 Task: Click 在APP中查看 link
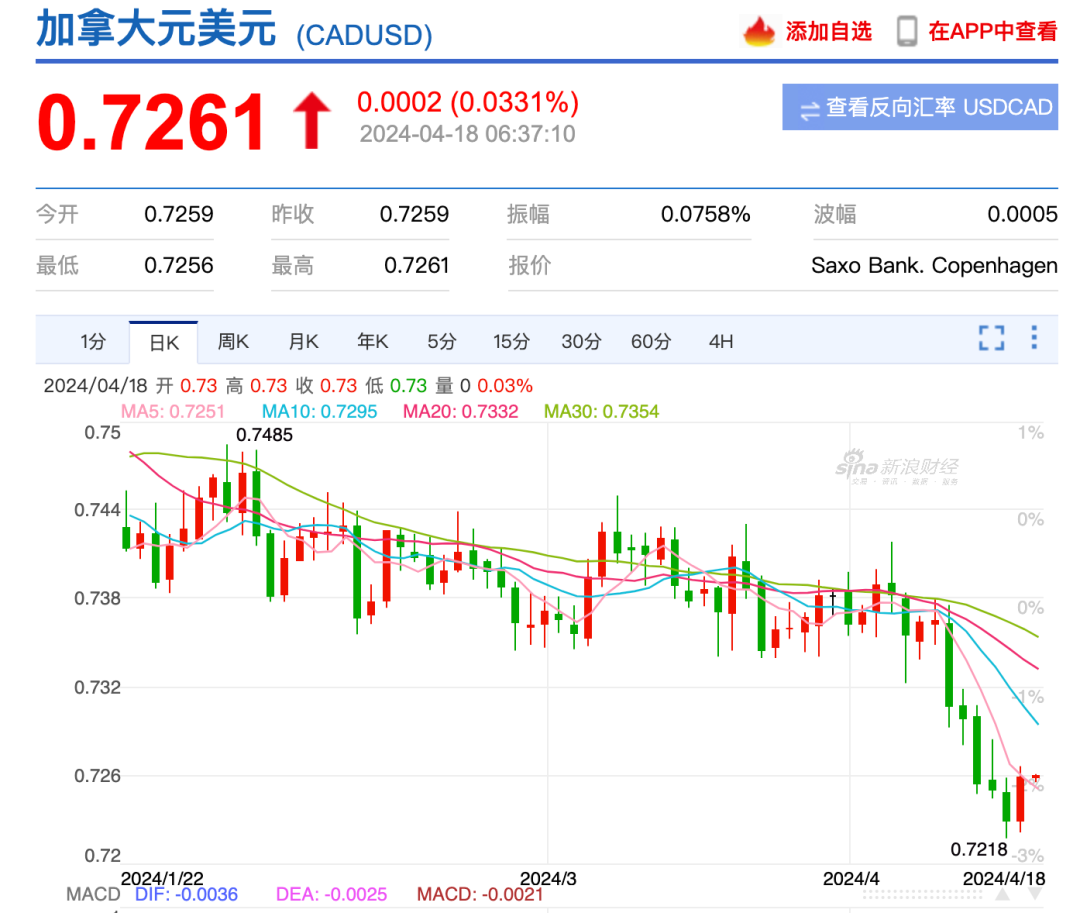click(993, 32)
